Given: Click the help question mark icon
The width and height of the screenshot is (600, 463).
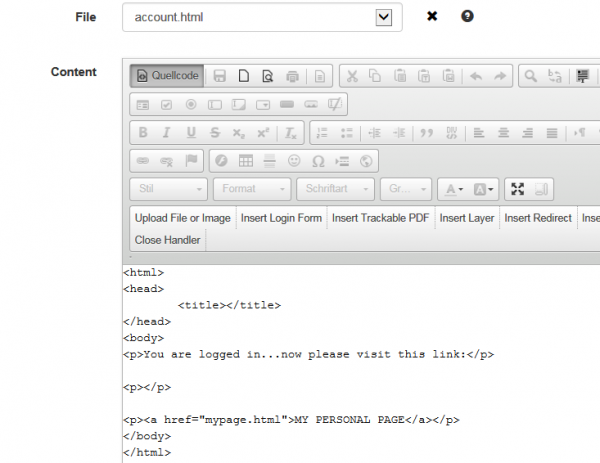Looking at the screenshot, I should point(467,16).
